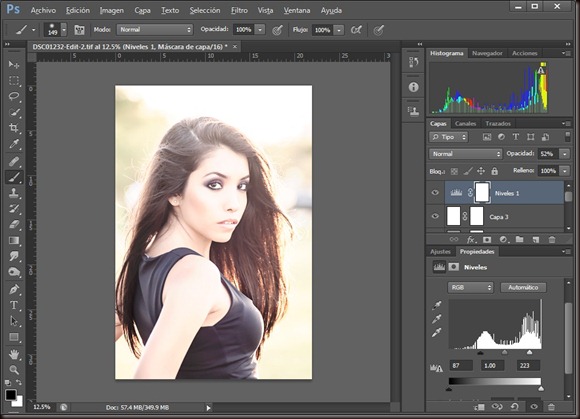Open the Archivo menu

tap(43, 10)
